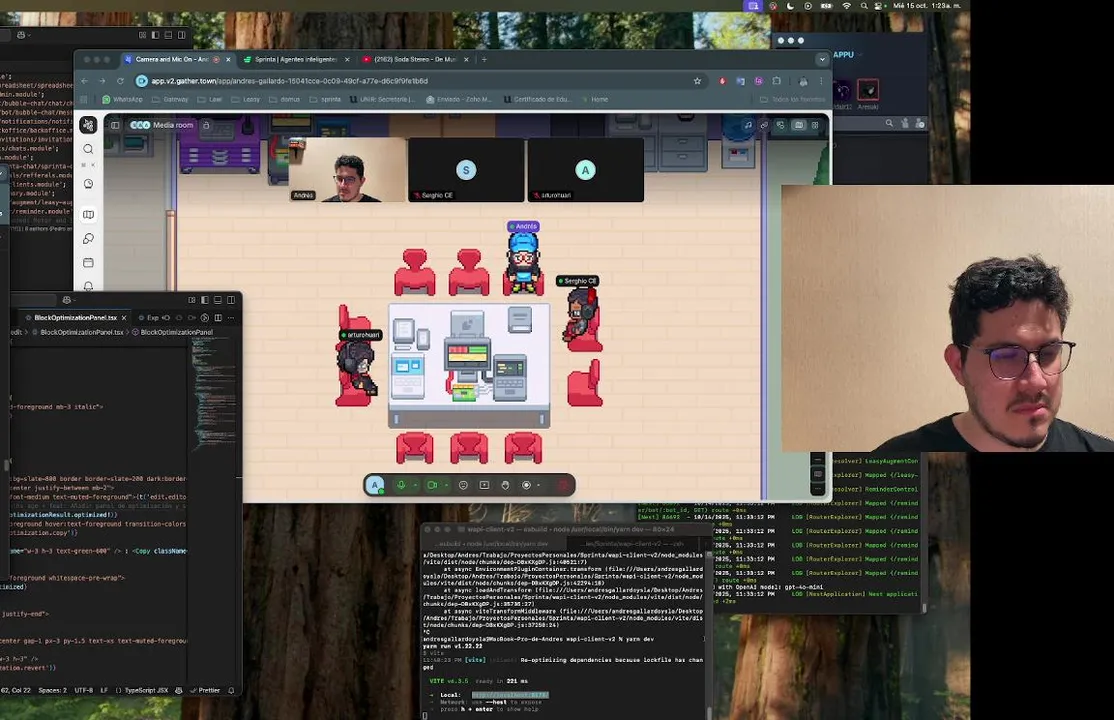This screenshot has width=1114, height=720.
Task: Switch to Soda Stereo YouTube tab
Action: (415, 60)
